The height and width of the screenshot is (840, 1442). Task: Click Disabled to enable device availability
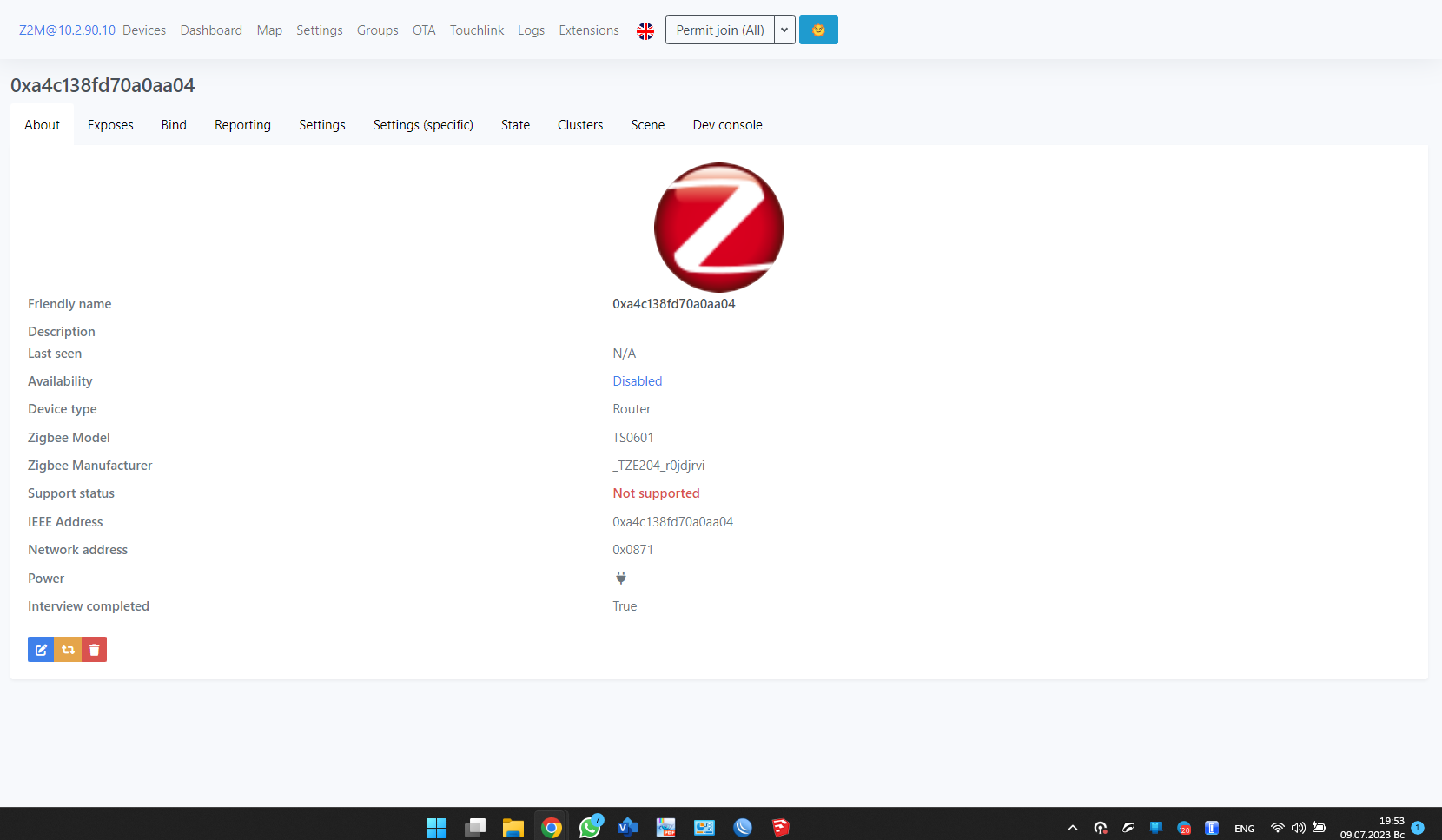(x=637, y=380)
